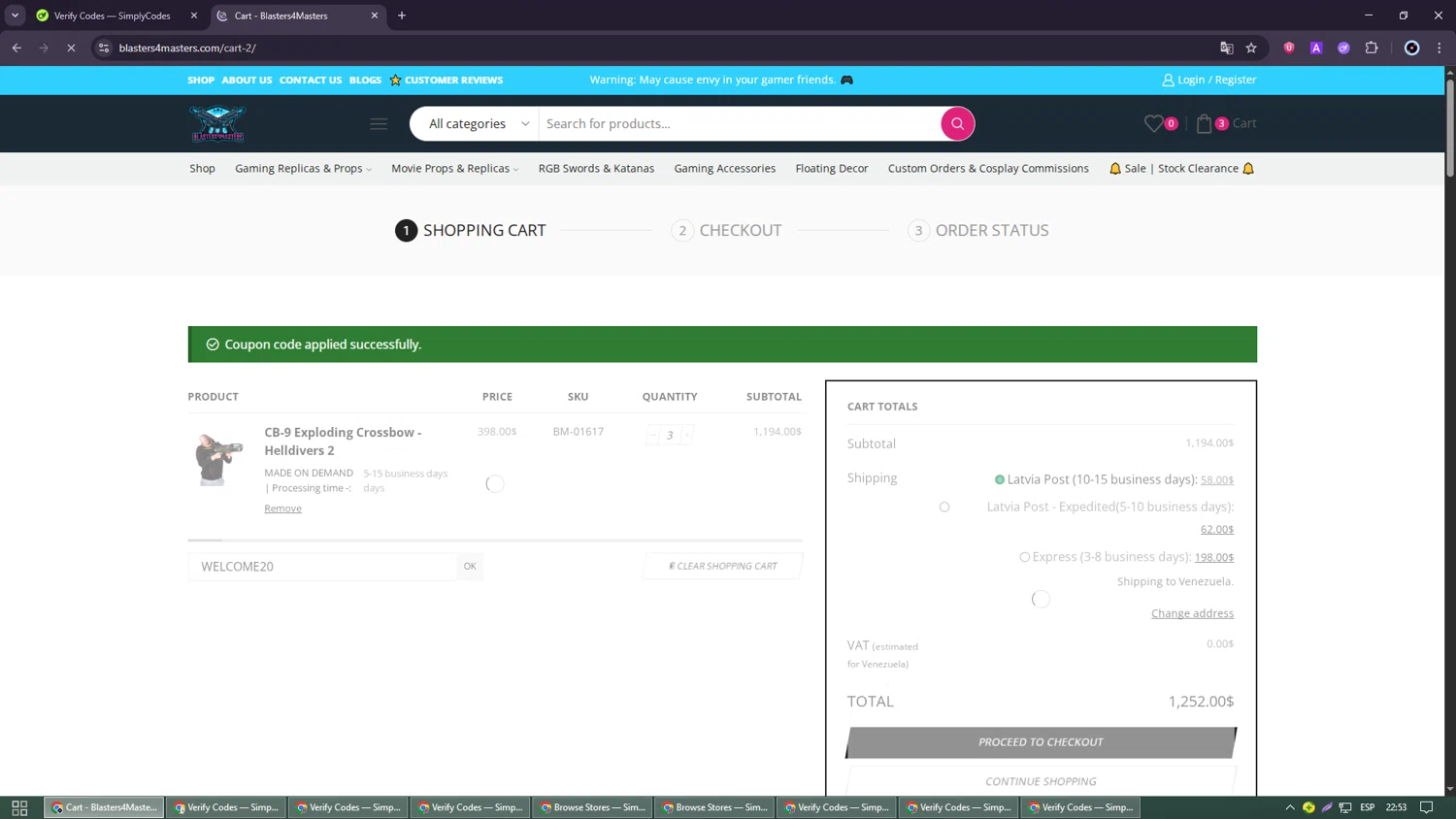Click the ESP language indicator in taskbar

point(1368,807)
